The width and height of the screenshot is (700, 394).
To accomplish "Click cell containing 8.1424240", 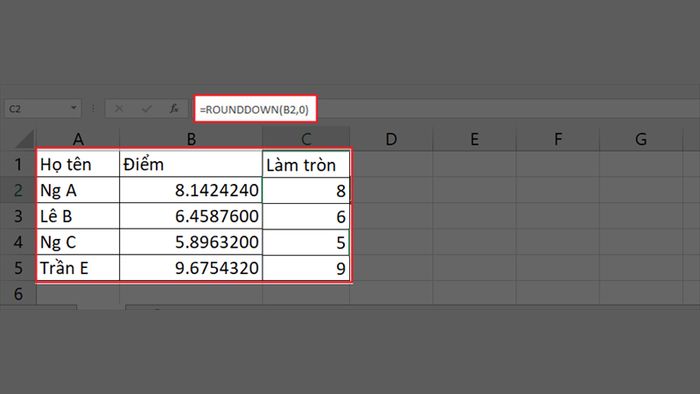I will coord(191,190).
